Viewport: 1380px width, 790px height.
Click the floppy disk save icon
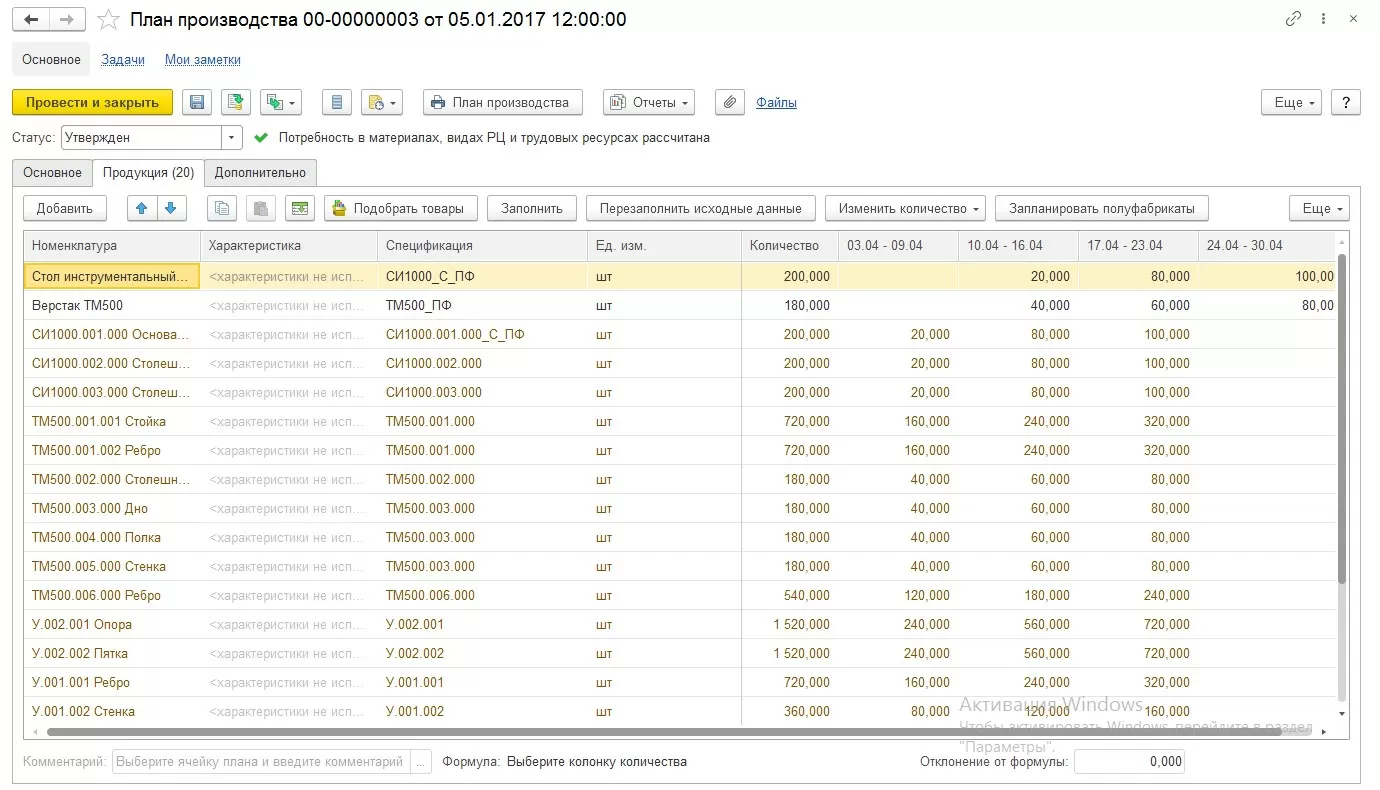(197, 102)
